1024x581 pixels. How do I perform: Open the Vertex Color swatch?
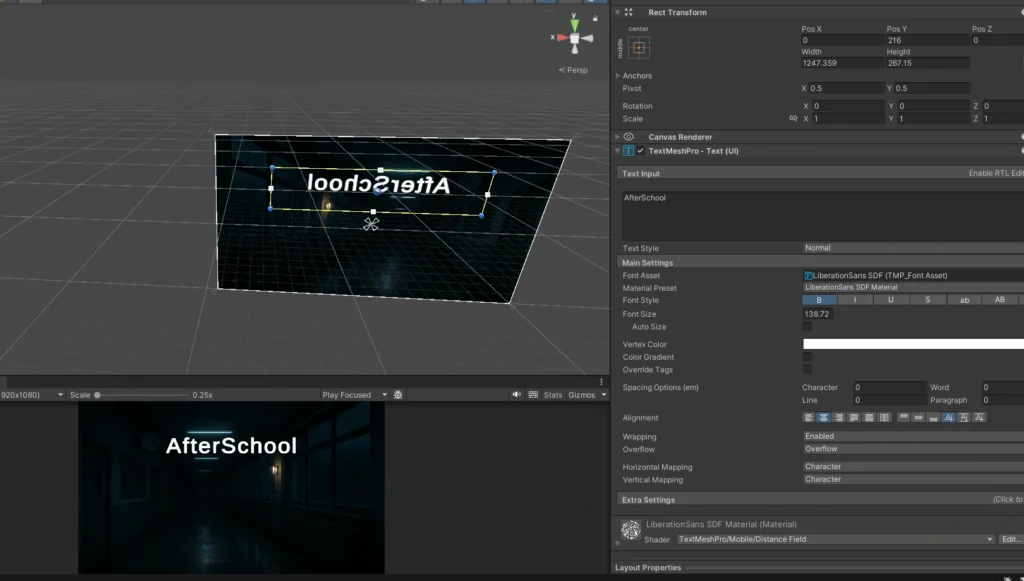click(x=912, y=344)
